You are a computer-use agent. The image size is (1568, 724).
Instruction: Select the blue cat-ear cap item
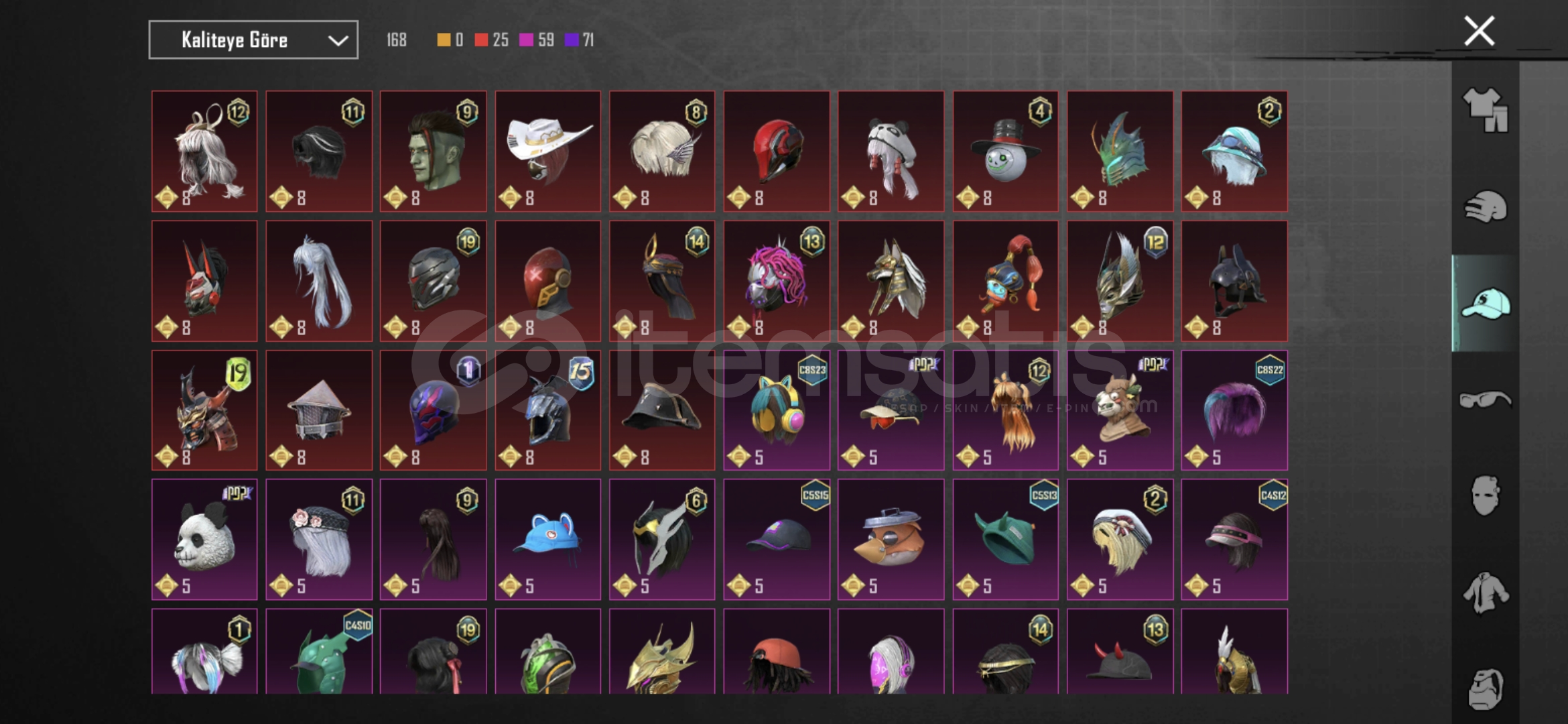tap(547, 539)
